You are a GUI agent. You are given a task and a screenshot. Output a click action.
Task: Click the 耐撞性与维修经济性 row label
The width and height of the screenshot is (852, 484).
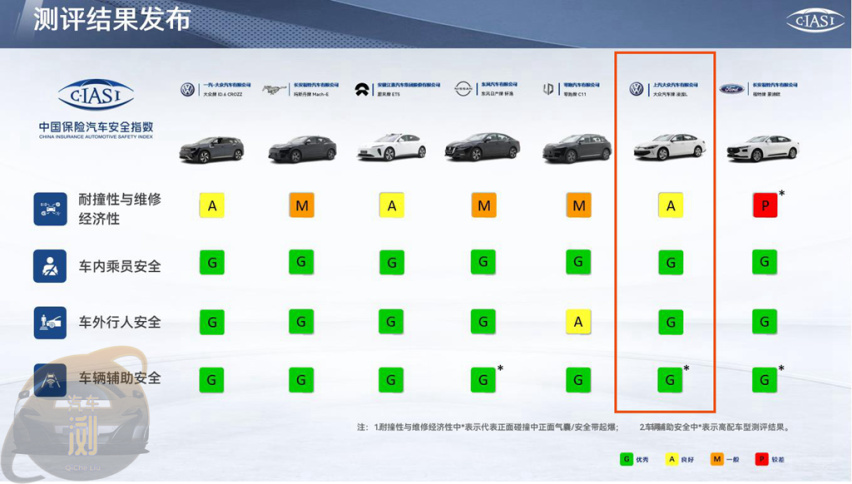click(120, 209)
